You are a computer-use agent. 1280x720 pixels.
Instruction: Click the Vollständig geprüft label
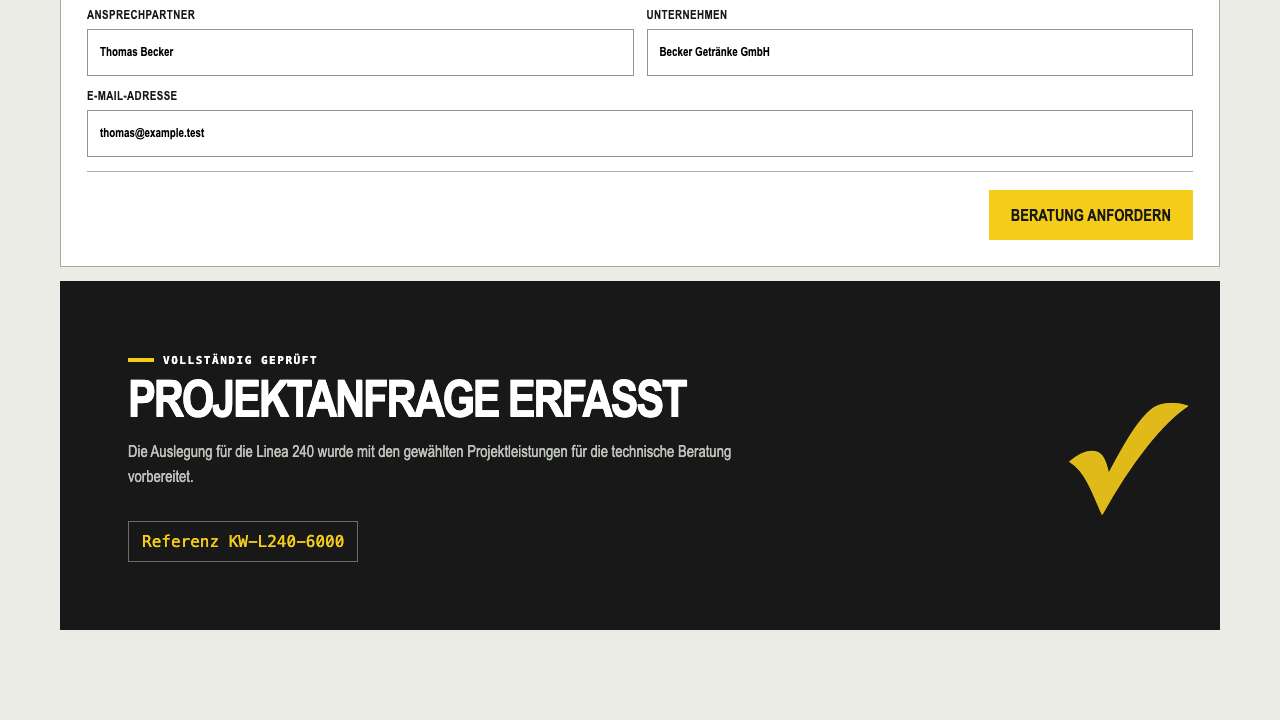coord(240,360)
